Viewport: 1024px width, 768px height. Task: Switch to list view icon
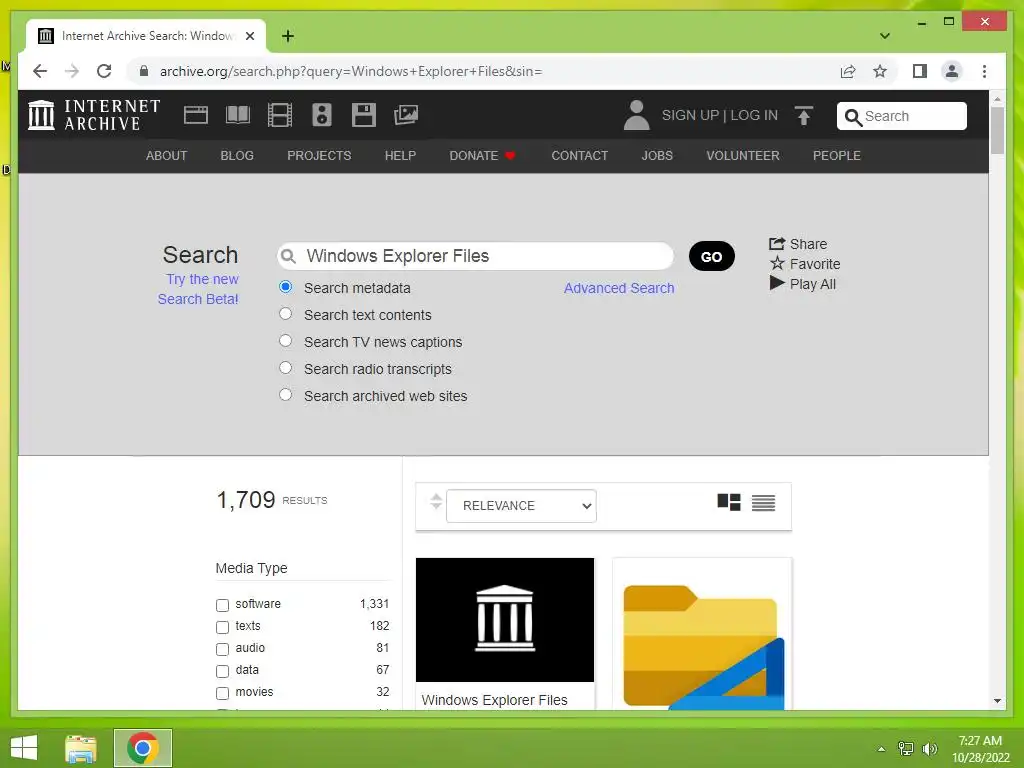(x=763, y=502)
